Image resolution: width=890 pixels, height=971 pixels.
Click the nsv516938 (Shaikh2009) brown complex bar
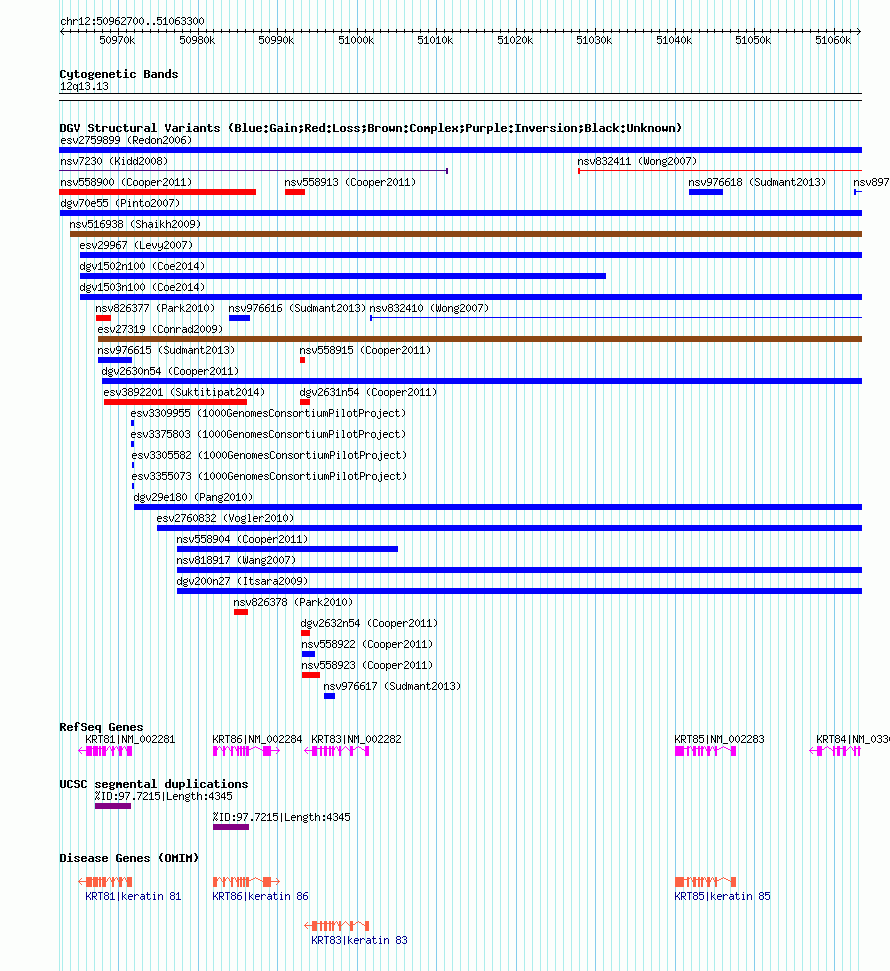(466, 234)
